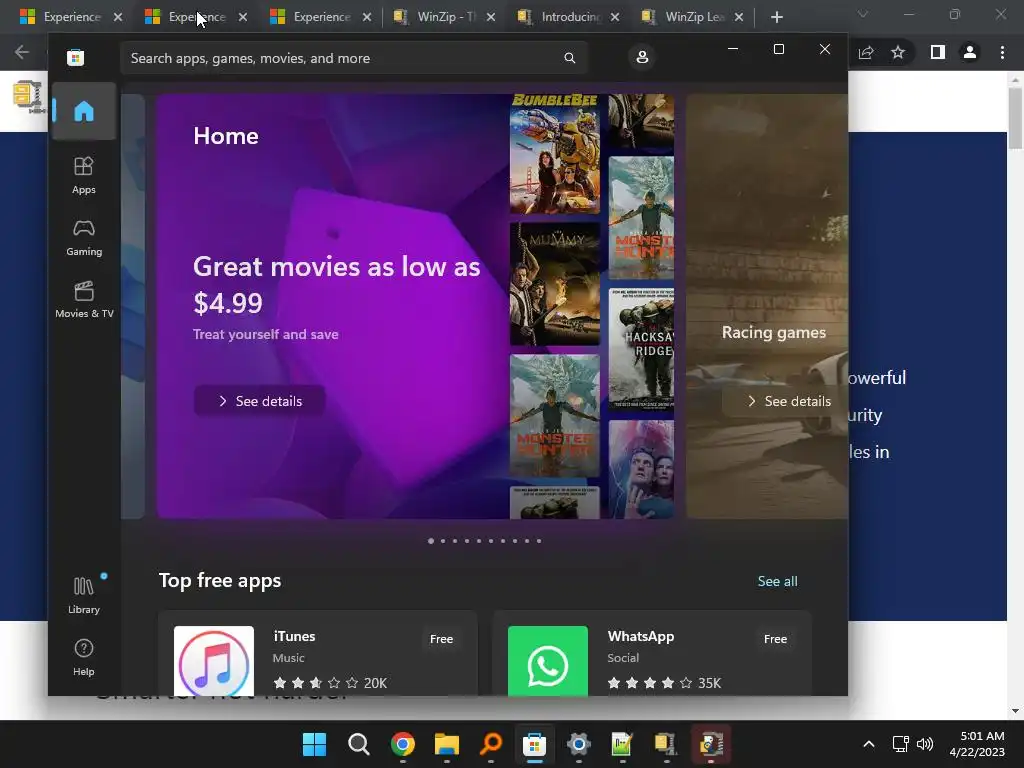Bookmark this page with the star icon
Image resolution: width=1024 pixels, height=768 pixels.
coord(898,52)
